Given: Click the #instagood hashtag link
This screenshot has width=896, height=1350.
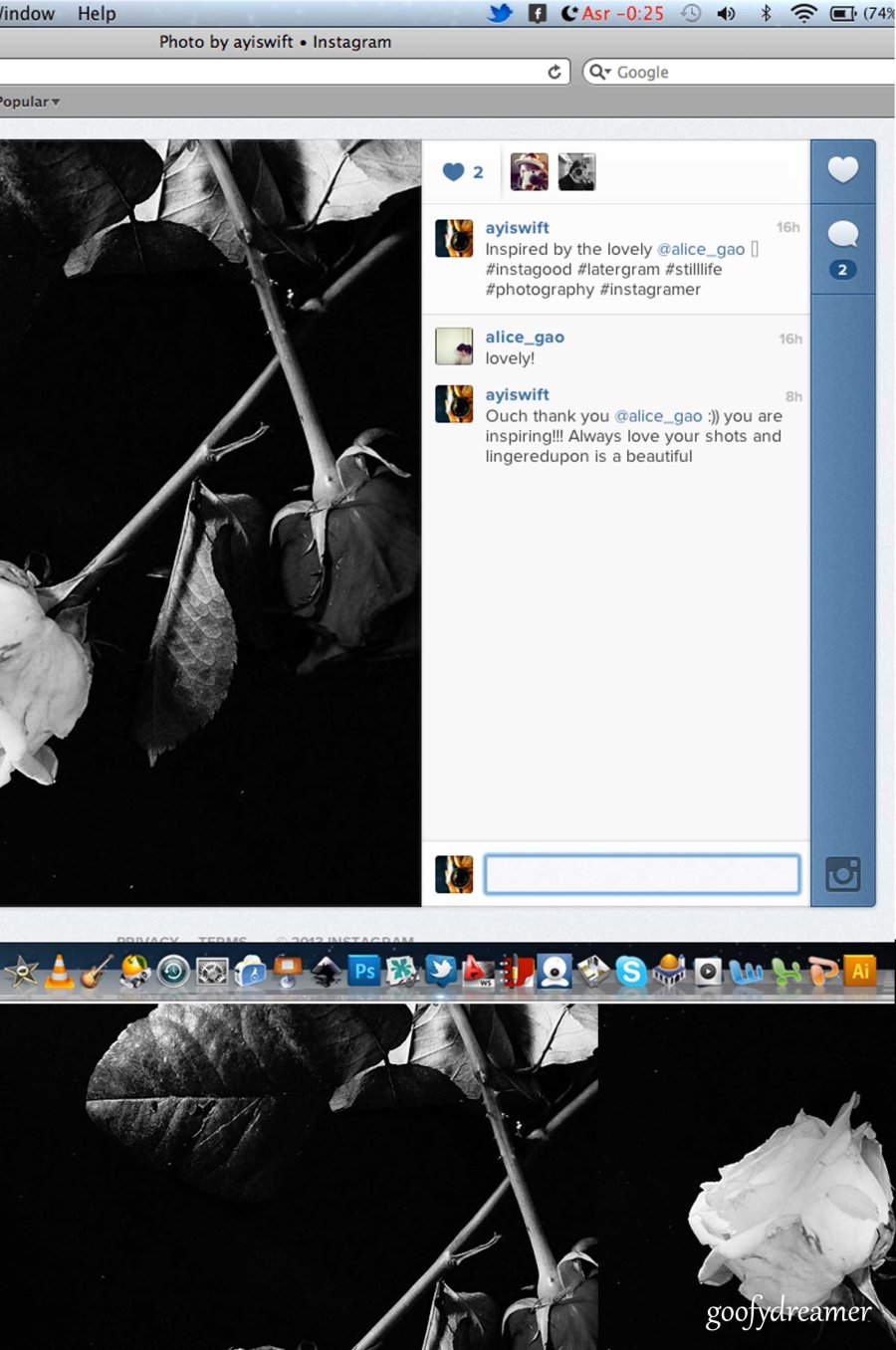Looking at the screenshot, I should (529, 270).
